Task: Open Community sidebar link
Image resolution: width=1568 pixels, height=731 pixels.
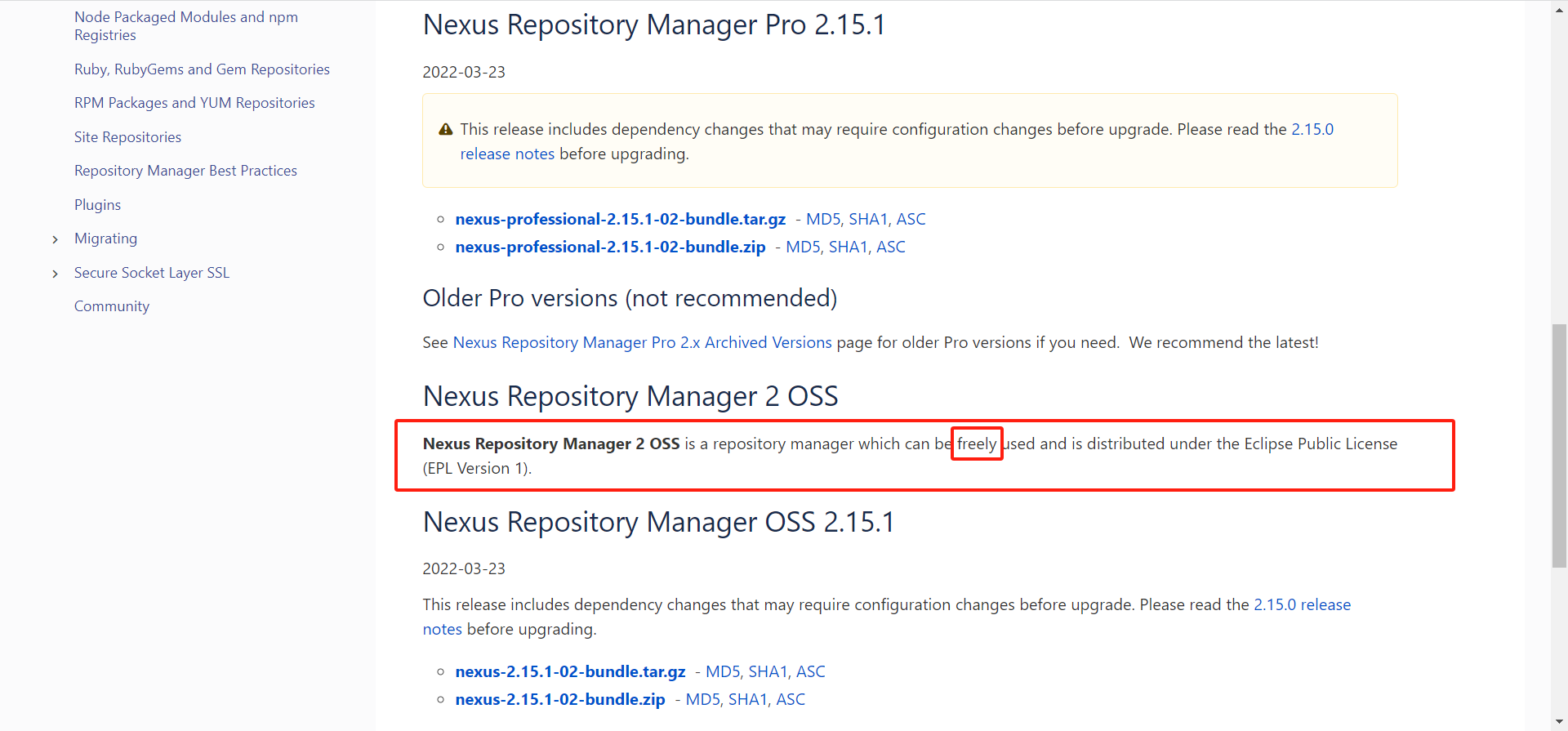Action: [112, 306]
